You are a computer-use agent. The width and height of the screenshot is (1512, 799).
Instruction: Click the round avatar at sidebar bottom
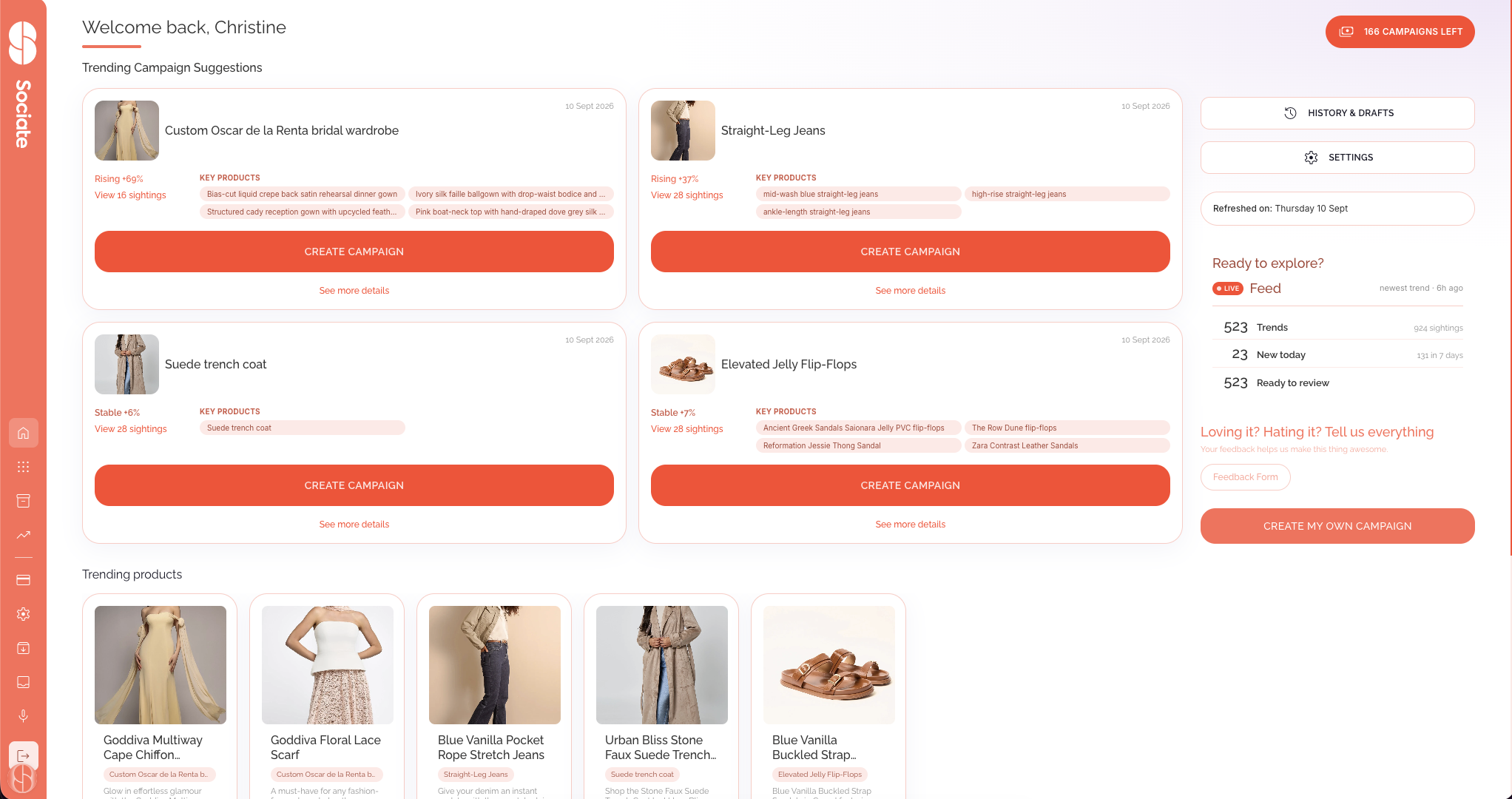click(x=23, y=779)
